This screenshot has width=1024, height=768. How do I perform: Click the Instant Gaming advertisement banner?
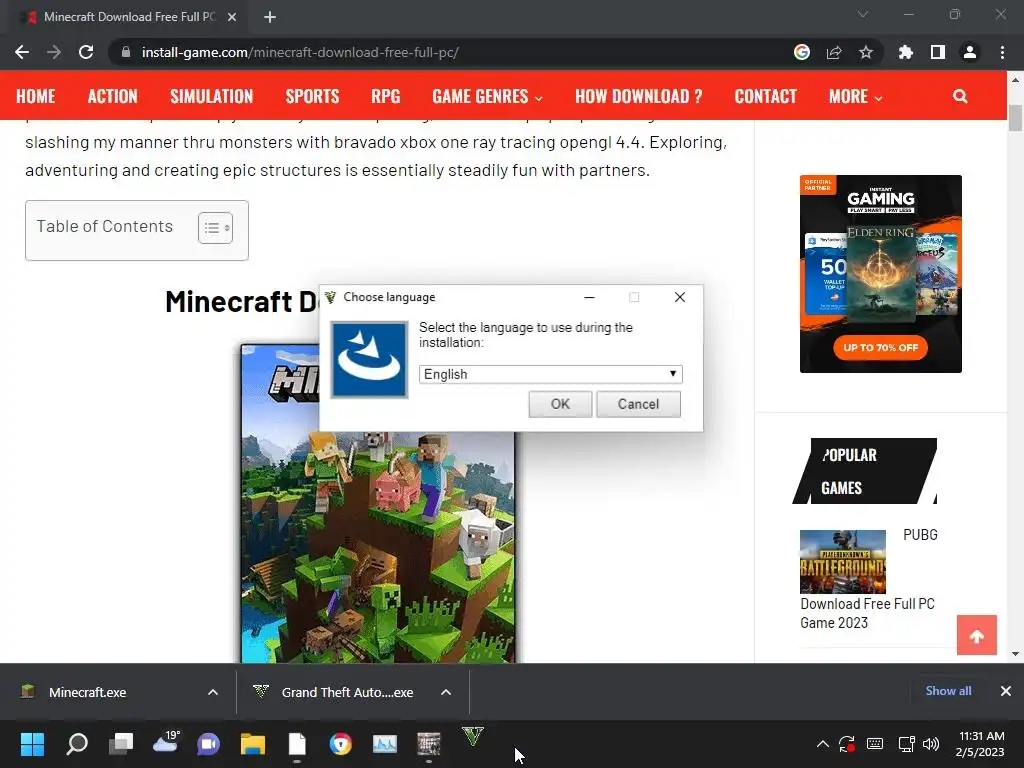coord(881,274)
